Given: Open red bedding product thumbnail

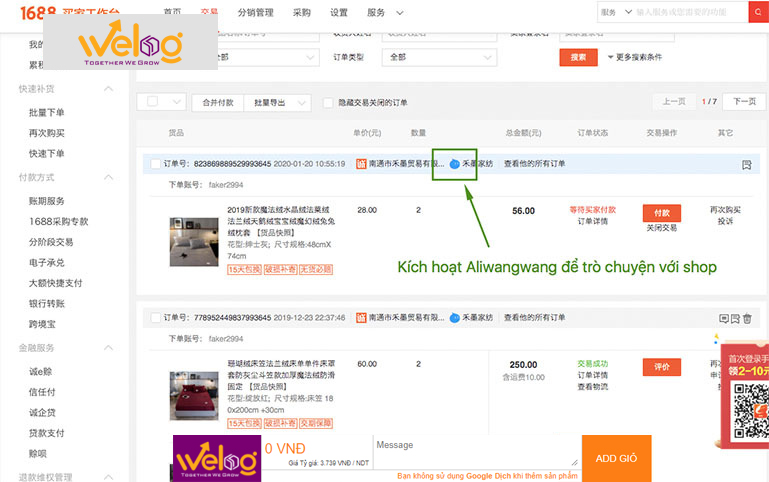Looking at the screenshot, I should (x=194, y=396).
